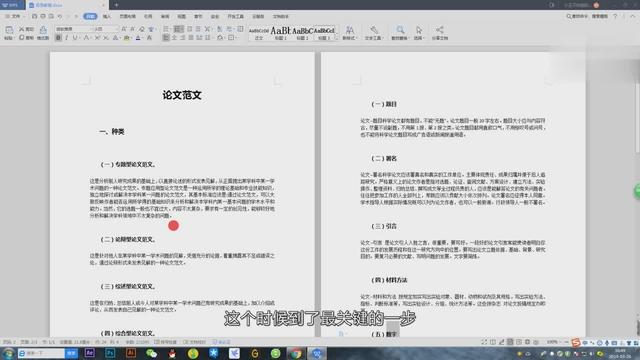Collapse the ribbon with the chevron

point(633,16)
